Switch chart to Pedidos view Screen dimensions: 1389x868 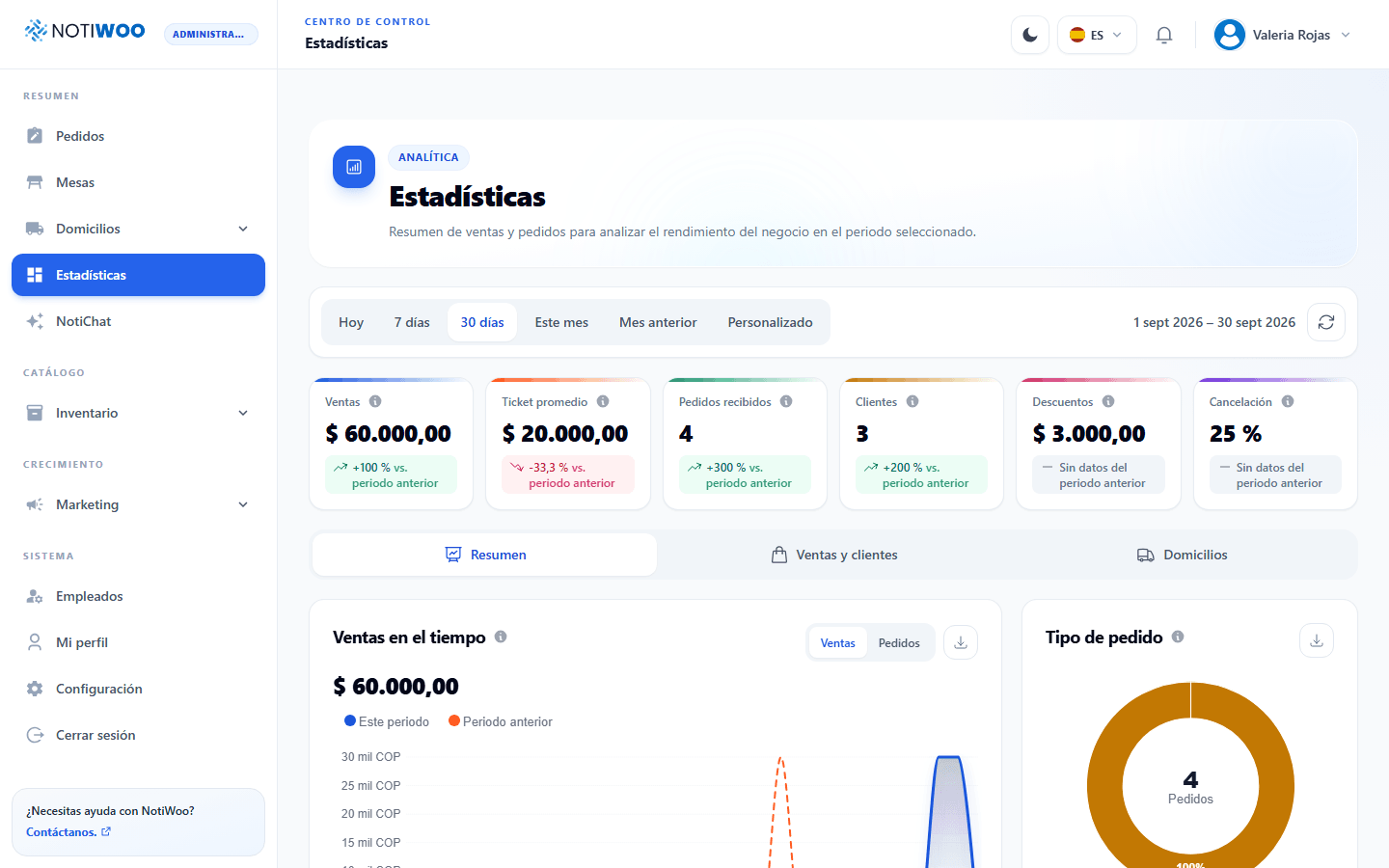(899, 643)
